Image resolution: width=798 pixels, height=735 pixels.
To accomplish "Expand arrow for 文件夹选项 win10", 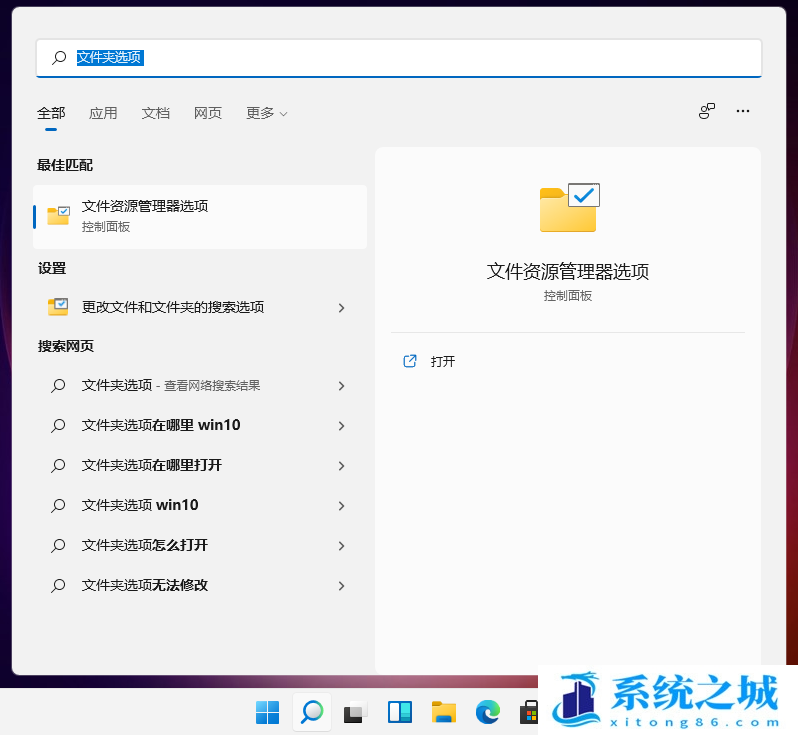I will pos(341,506).
